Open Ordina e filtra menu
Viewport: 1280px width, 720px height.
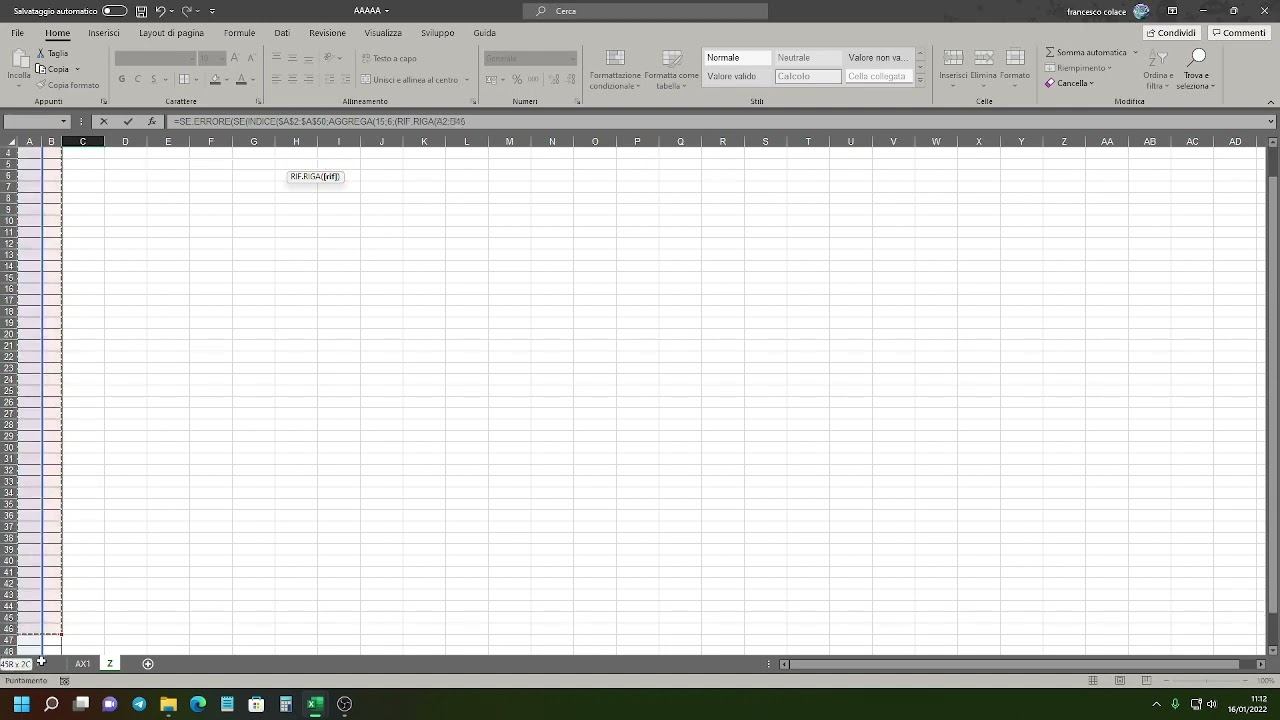(1158, 69)
